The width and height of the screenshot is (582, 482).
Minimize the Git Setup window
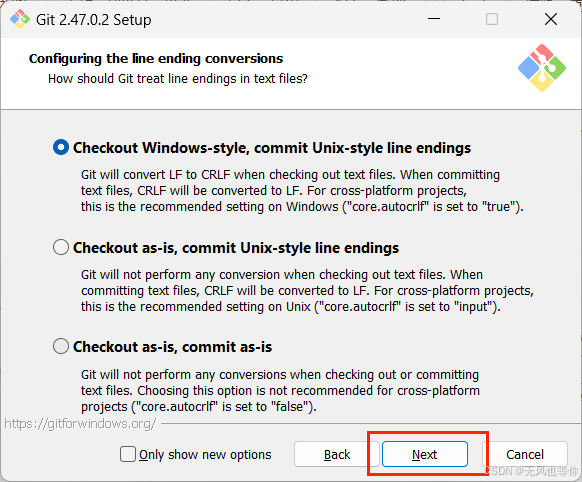point(434,18)
